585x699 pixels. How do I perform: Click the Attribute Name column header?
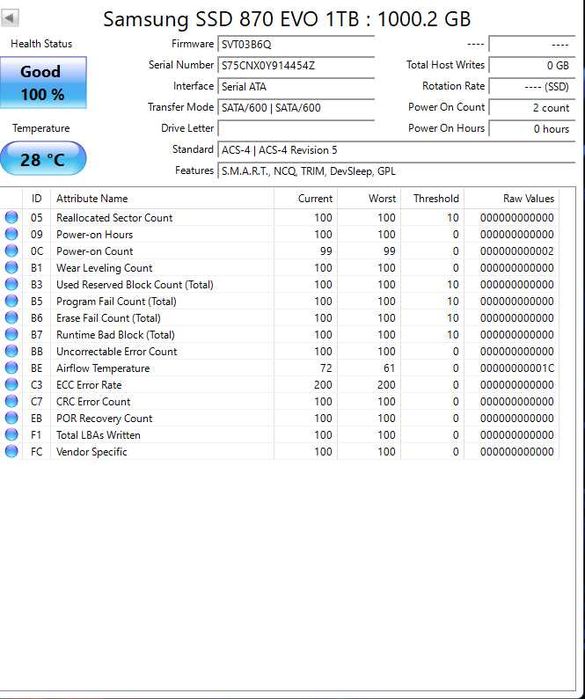[162, 198]
